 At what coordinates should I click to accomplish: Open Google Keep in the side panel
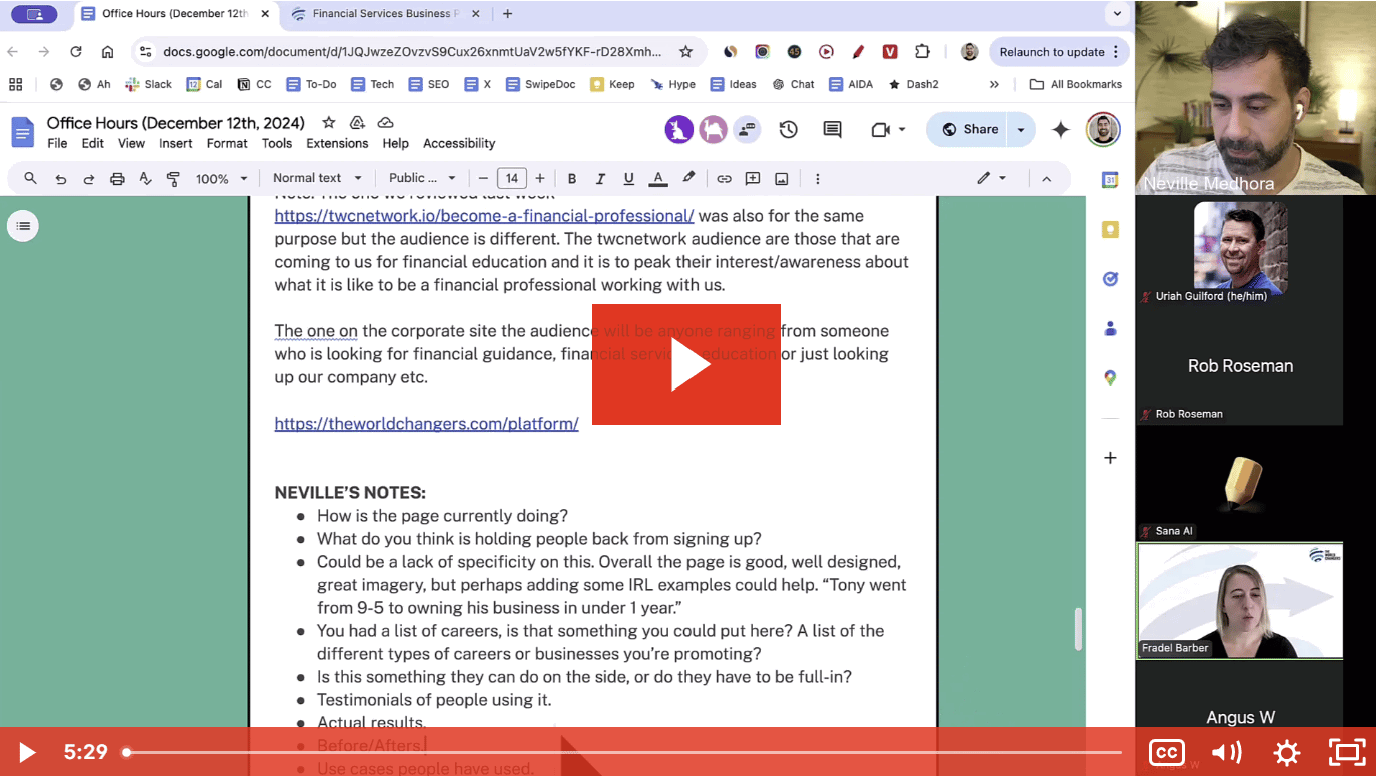[x=1110, y=230]
